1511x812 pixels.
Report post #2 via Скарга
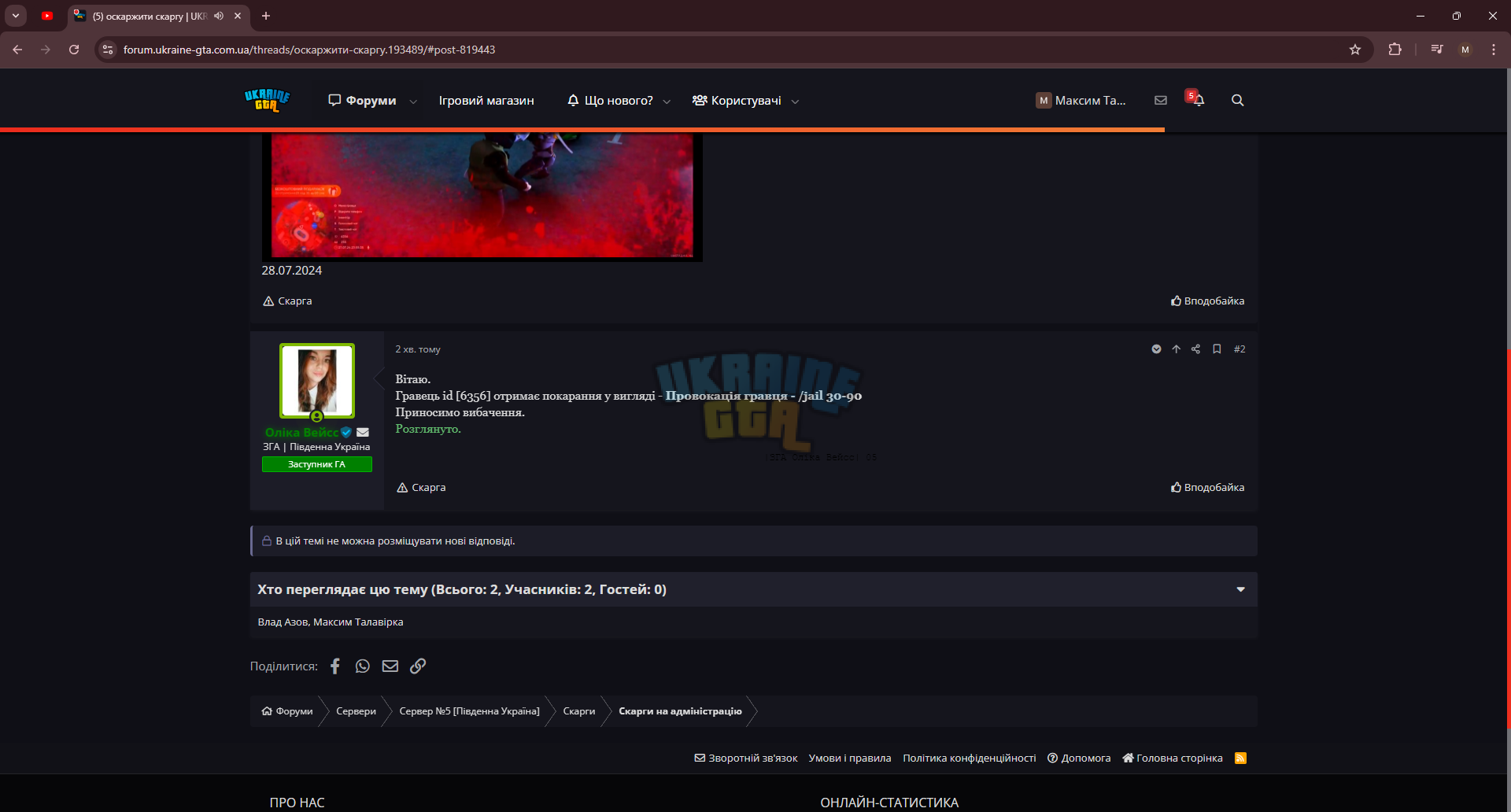421,488
